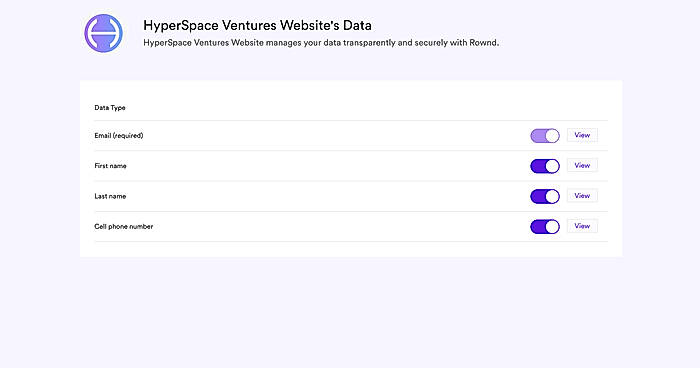Click the HyperSpace Ventures round logo
Viewport: 700px width, 368px height.
(104, 33)
